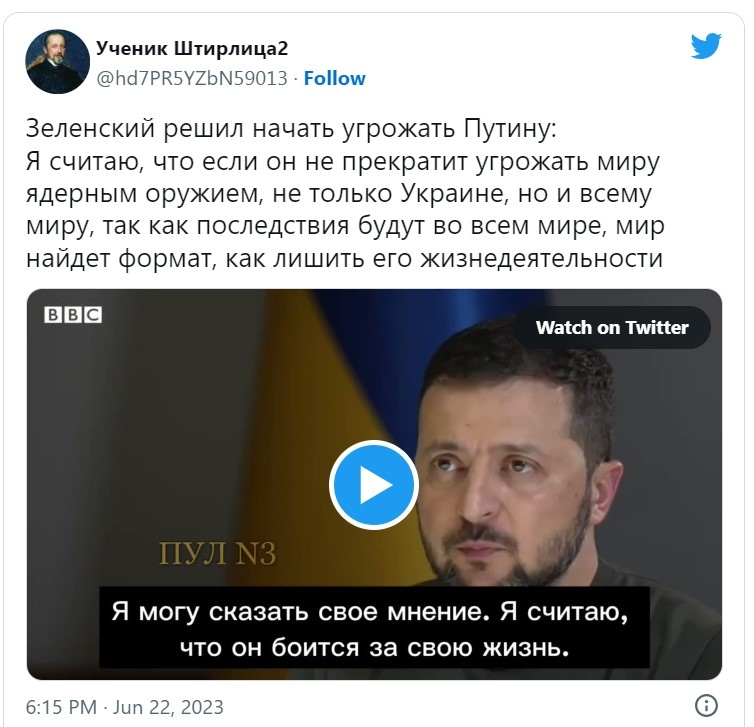Click the BBC logo in video

(x=73, y=315)
